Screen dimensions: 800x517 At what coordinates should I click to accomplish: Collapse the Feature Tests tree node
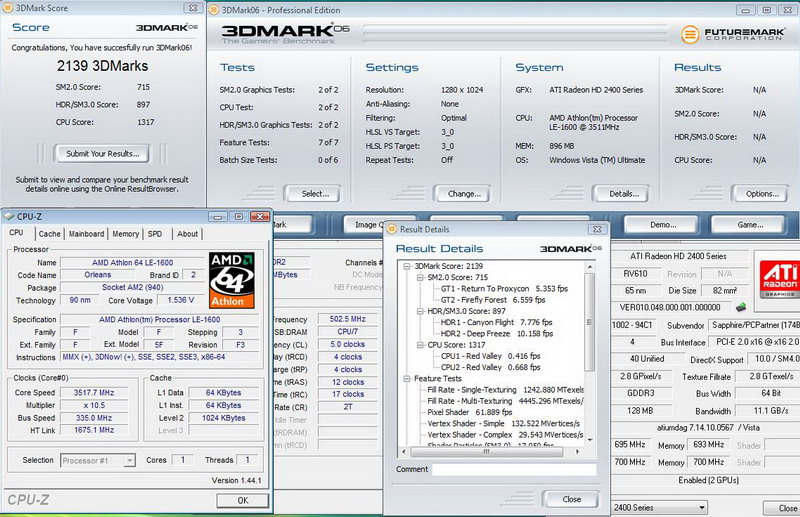click(x=407, y=378)
